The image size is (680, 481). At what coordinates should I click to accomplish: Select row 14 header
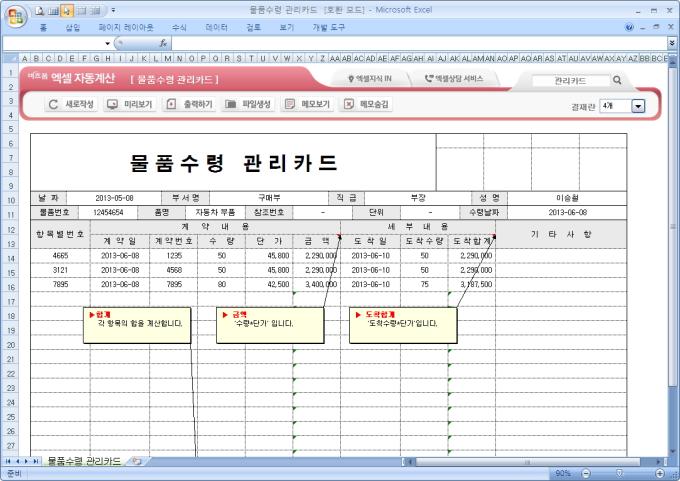coord(11,258)
